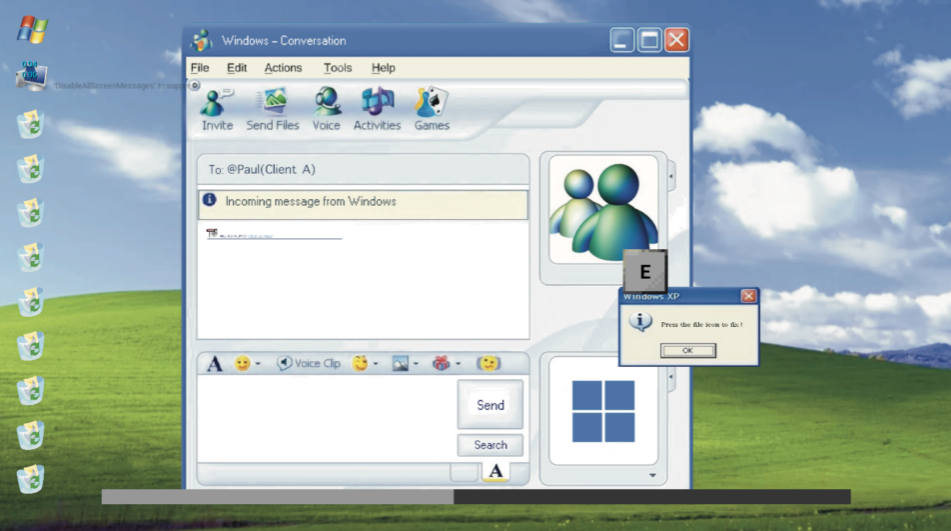The image size is (951, 531).
Task: Record a Voice Clip
Action: click(308, 363)
